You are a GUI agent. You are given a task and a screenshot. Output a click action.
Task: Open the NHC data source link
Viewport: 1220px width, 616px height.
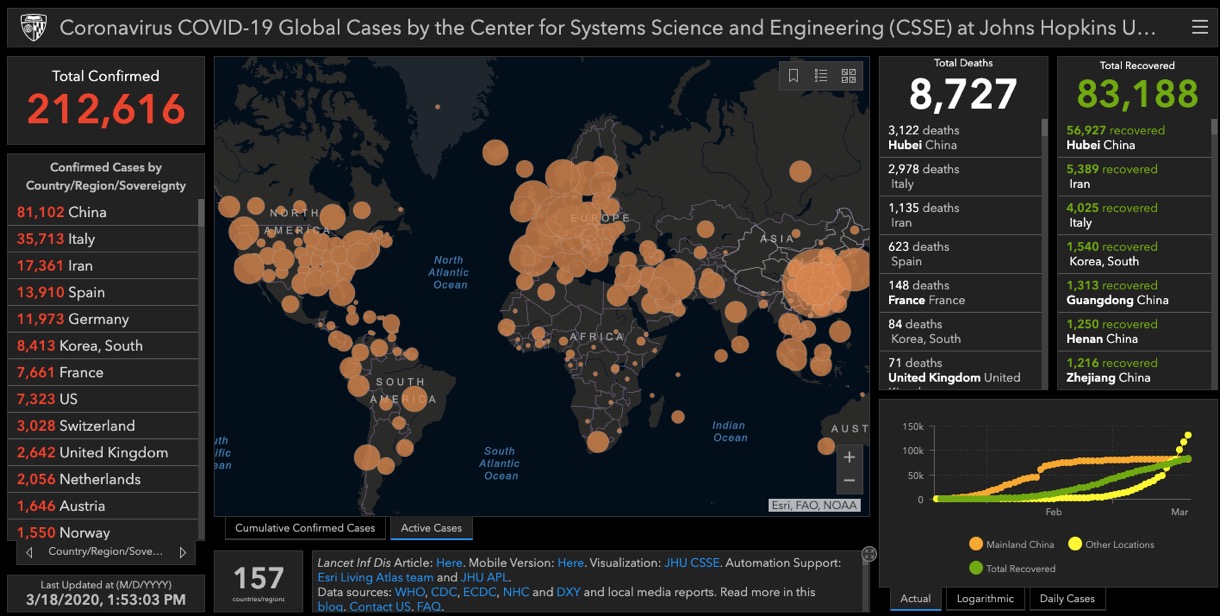(x=516, y=592)
